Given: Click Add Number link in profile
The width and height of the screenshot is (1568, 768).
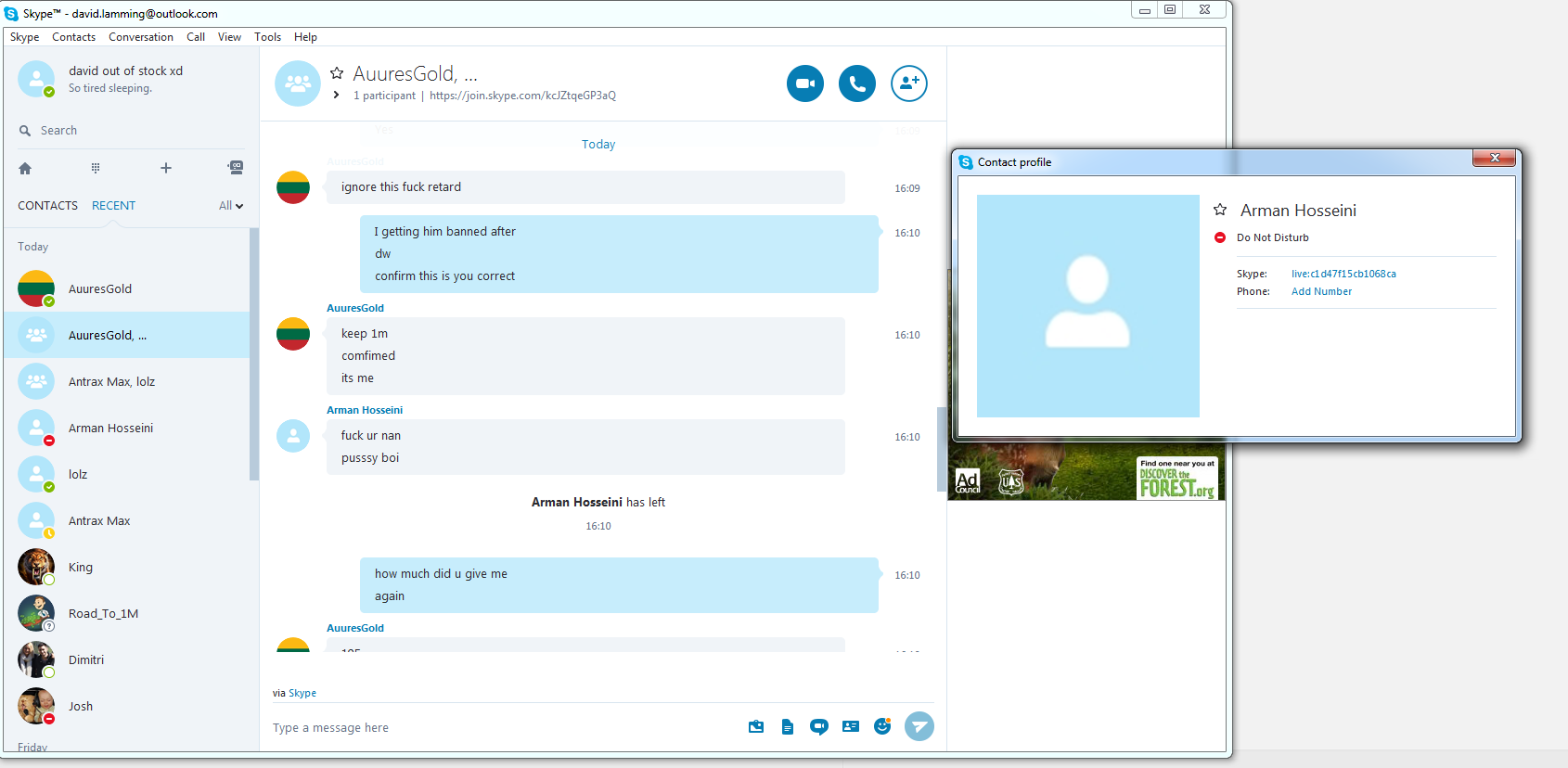Looking at the screenshot, I should 1321,291.
